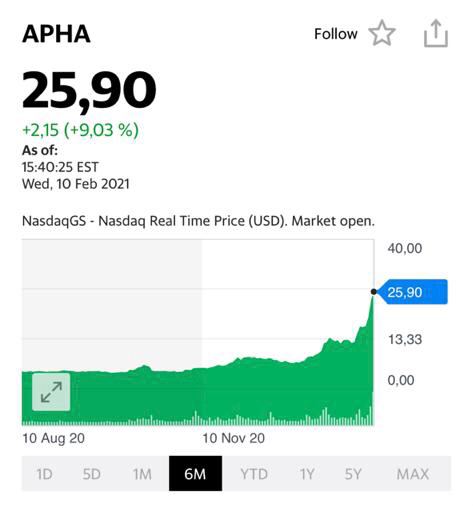The height and width of the screenshot is (506, 473).
Task: Click the green +2,15 (+9,03 %) change
Action: [80, 130]
